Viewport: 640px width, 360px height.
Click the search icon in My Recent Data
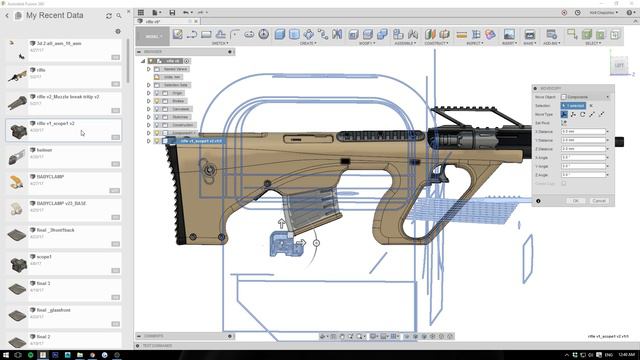(119, 16)
